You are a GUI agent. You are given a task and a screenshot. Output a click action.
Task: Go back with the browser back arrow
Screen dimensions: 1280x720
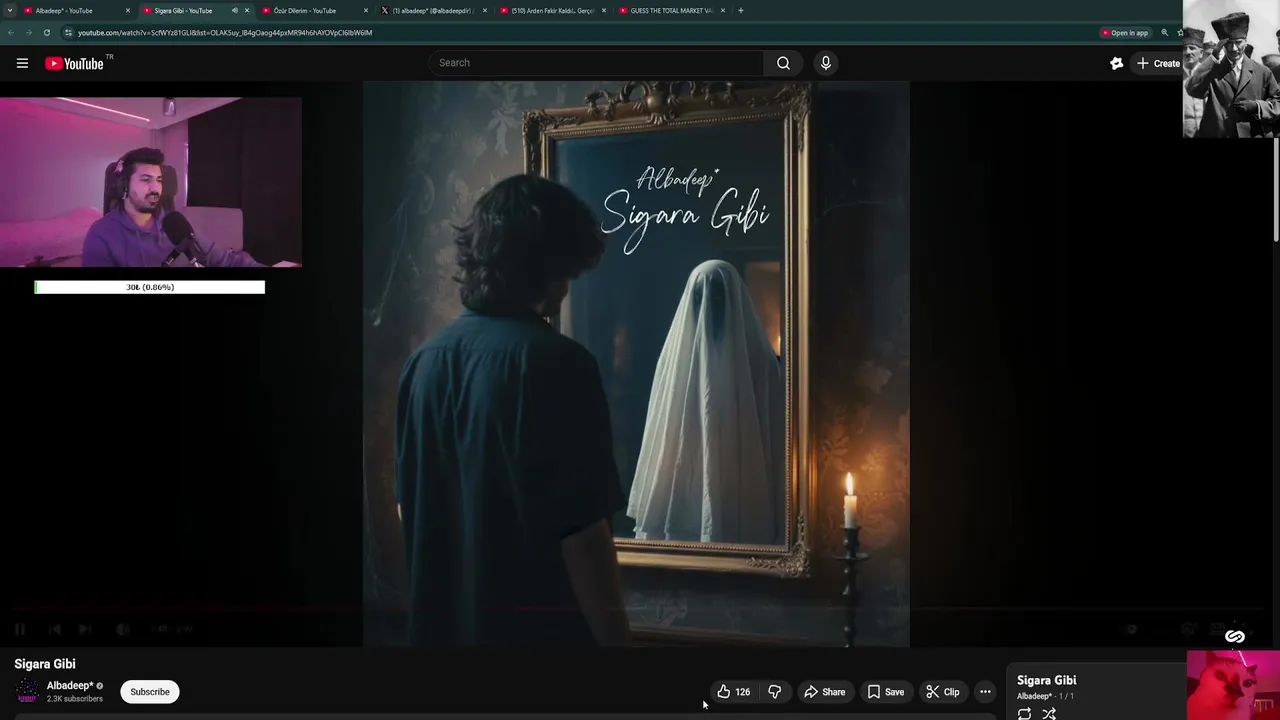click(x=10, y=32)
